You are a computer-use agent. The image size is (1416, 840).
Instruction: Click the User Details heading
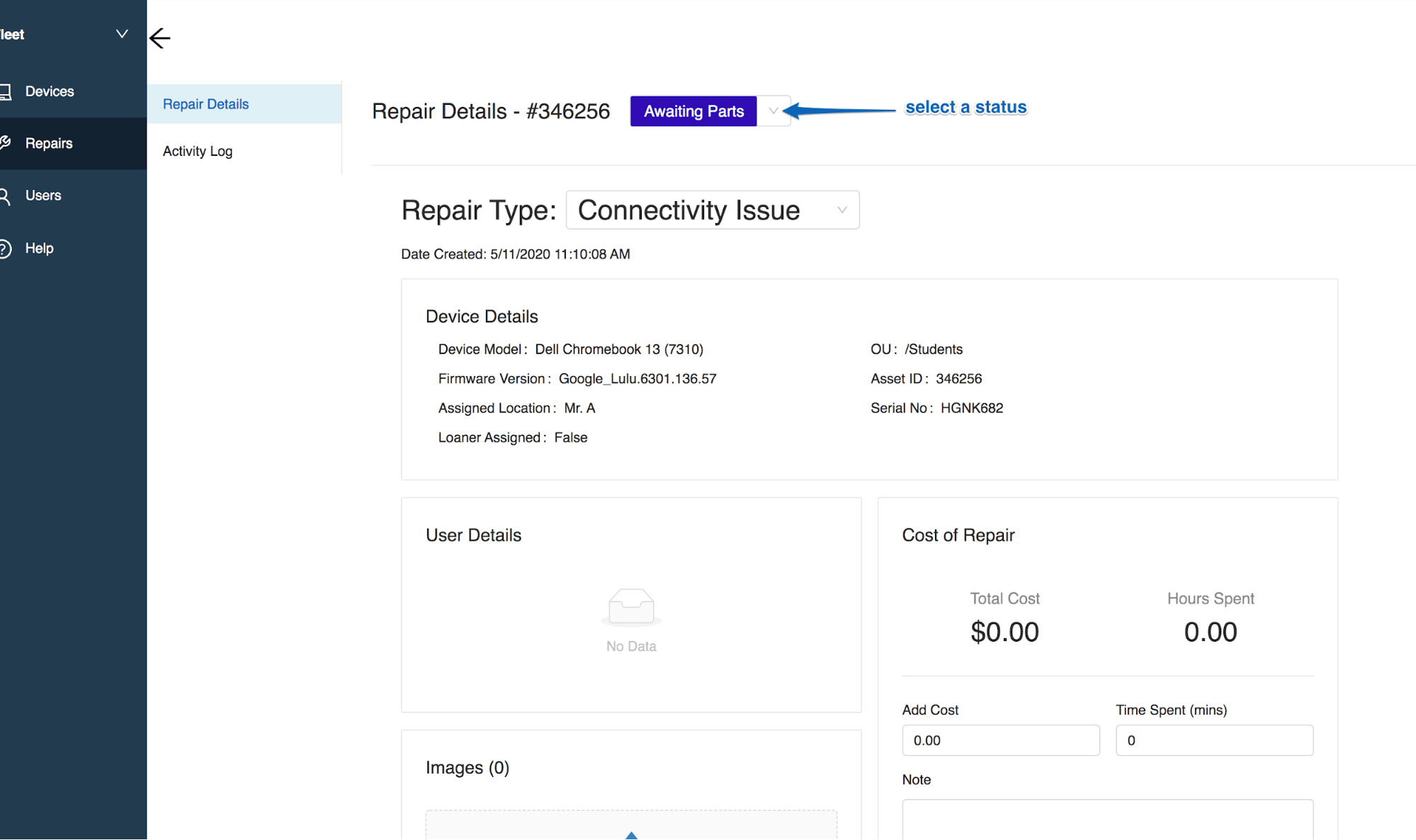tap(473, 535)
